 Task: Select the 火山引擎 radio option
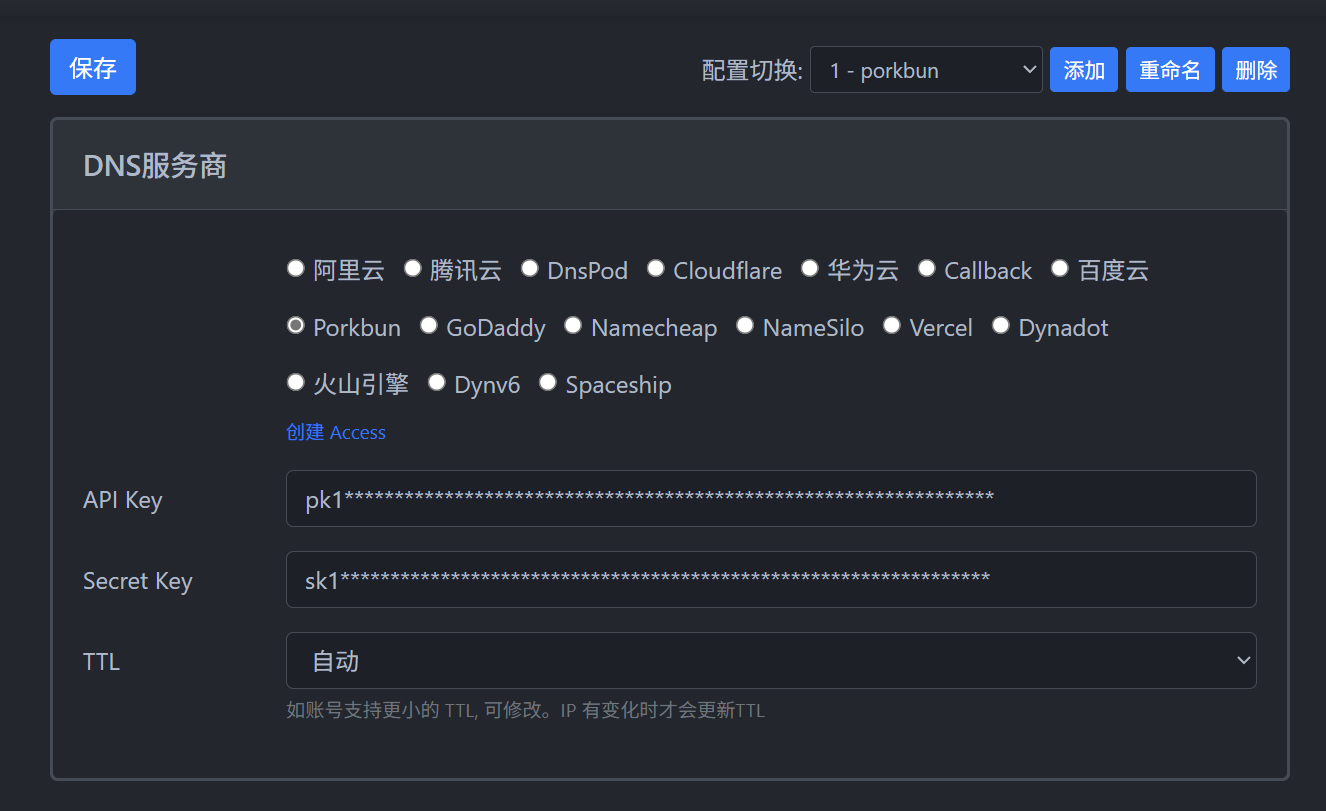(295, 382)
